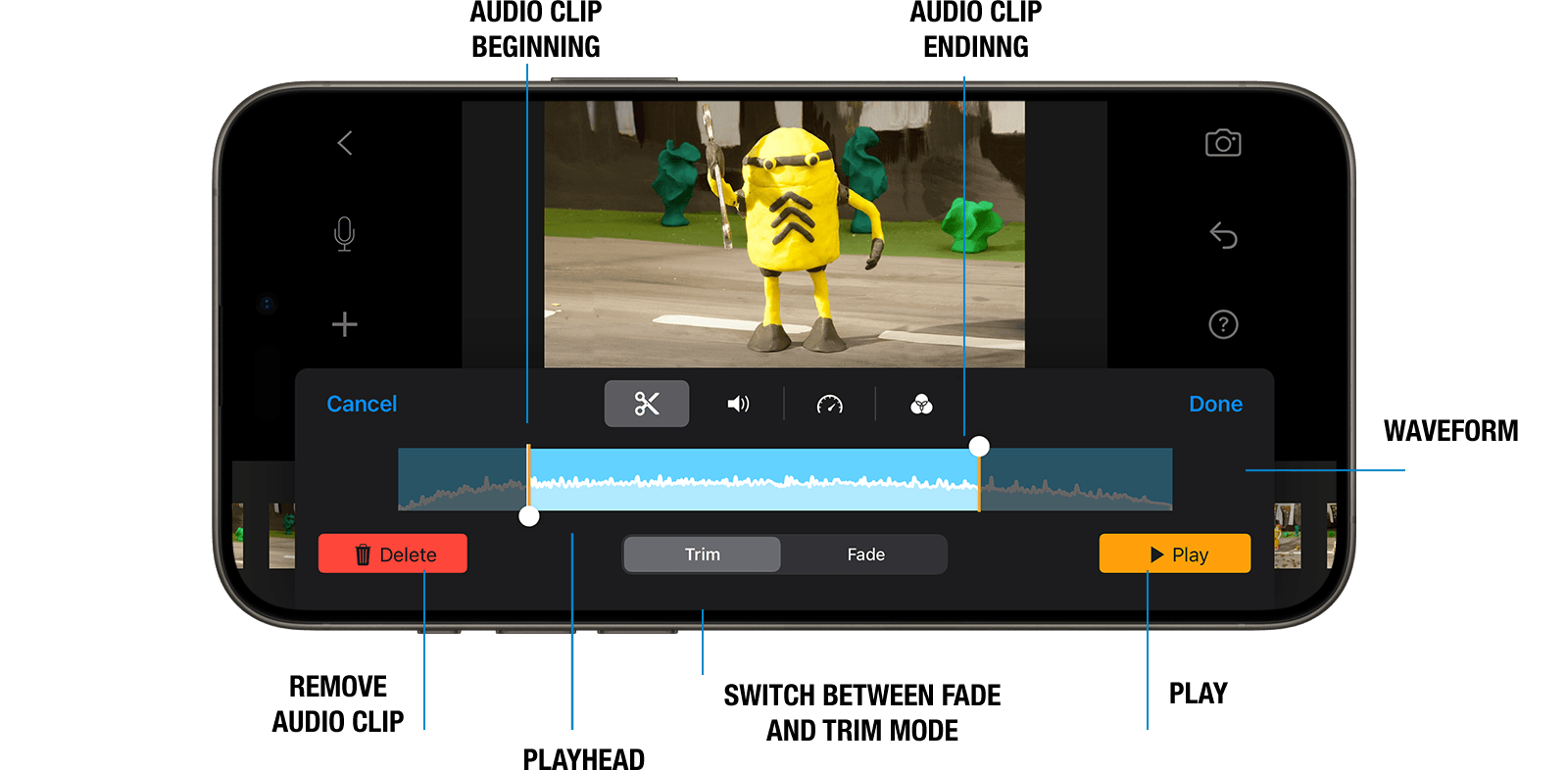Open the help question mark icon
The width and height of the screenshot is (1568, 770).
[x=1223, y=324]
